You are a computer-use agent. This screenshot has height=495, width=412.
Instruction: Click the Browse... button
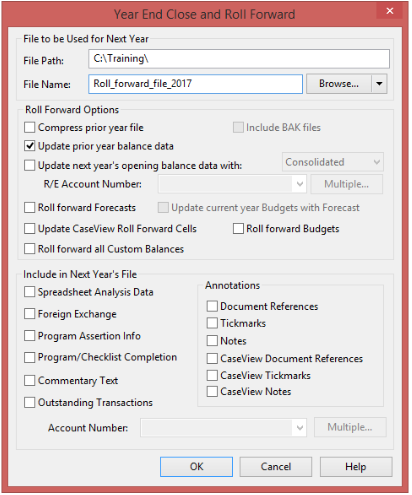tap(339, 84)
